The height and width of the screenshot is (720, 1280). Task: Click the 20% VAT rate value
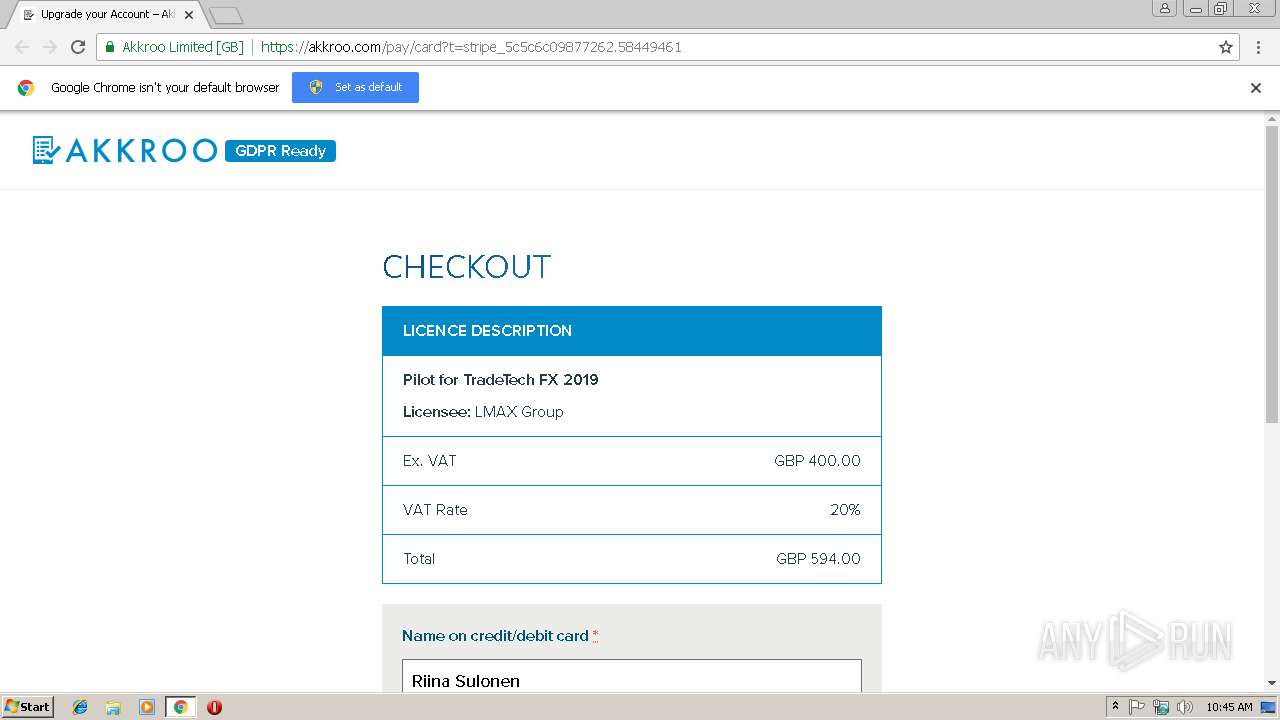pos(845,510)
